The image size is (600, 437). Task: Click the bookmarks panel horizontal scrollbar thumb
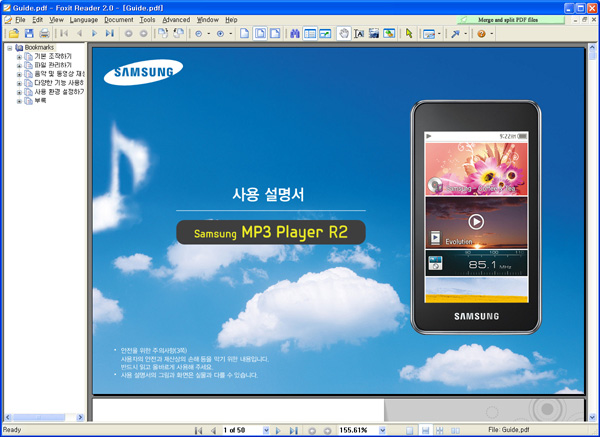39,417
